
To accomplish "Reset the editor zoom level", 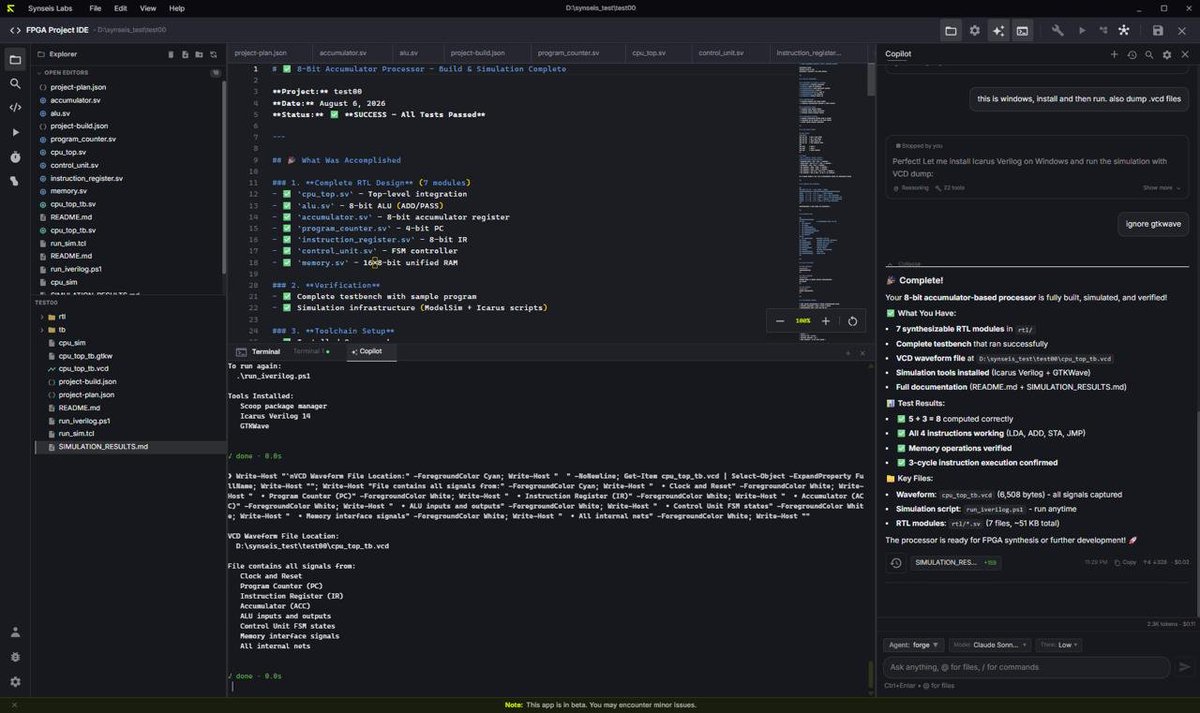I will (852, 321).
